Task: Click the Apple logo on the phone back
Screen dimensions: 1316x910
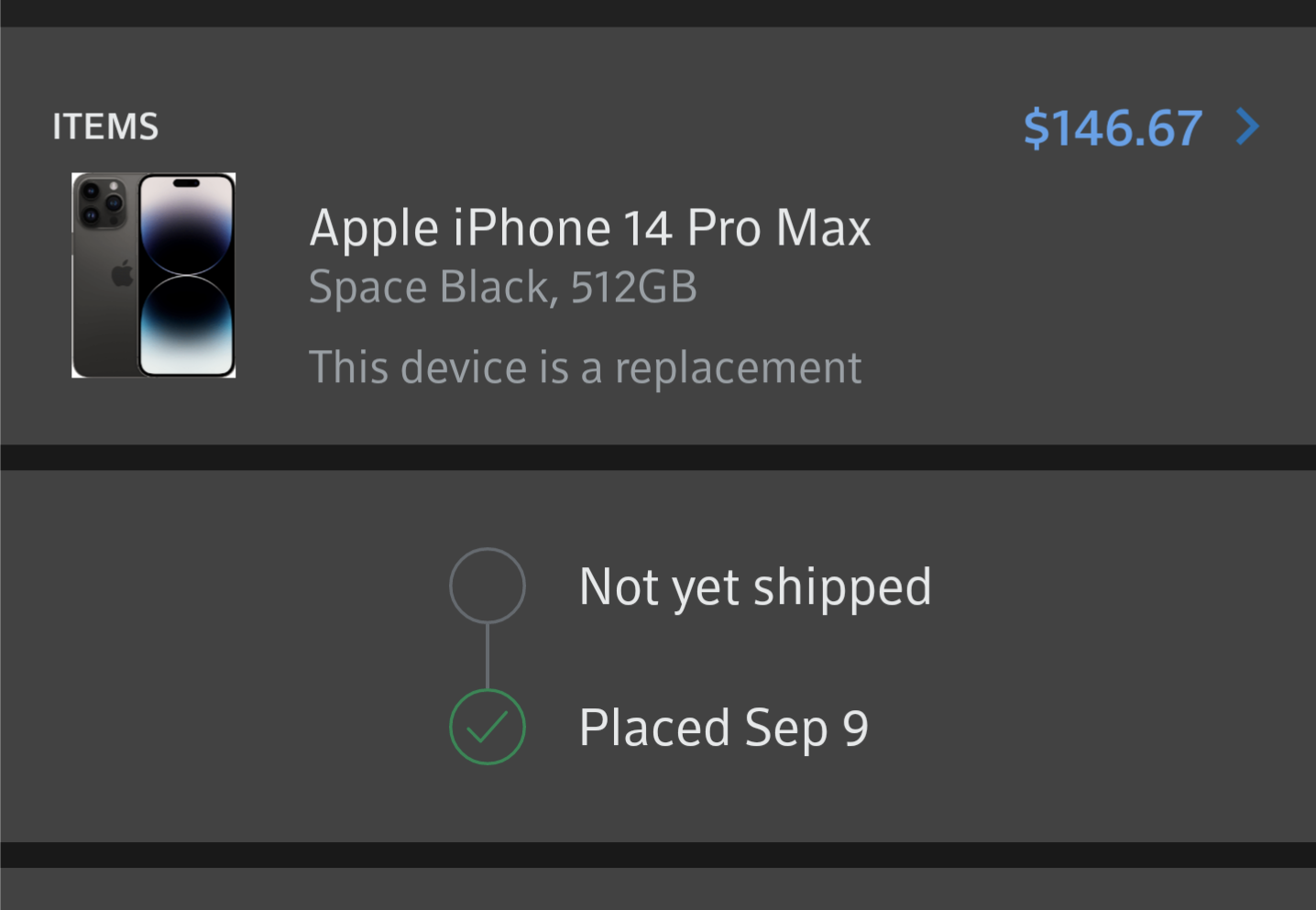Action: coord(122,273)
